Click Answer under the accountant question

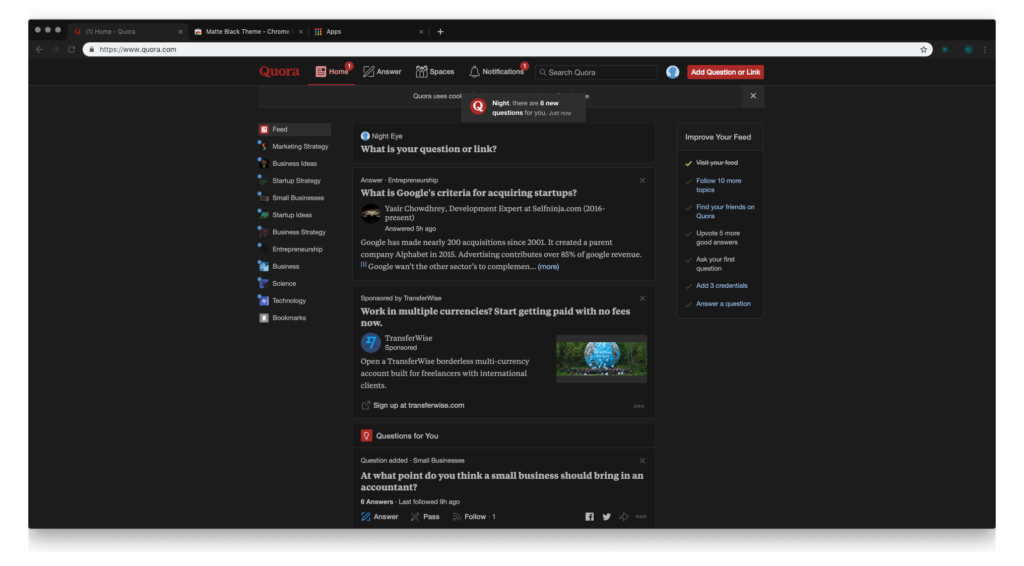(379, 516)
